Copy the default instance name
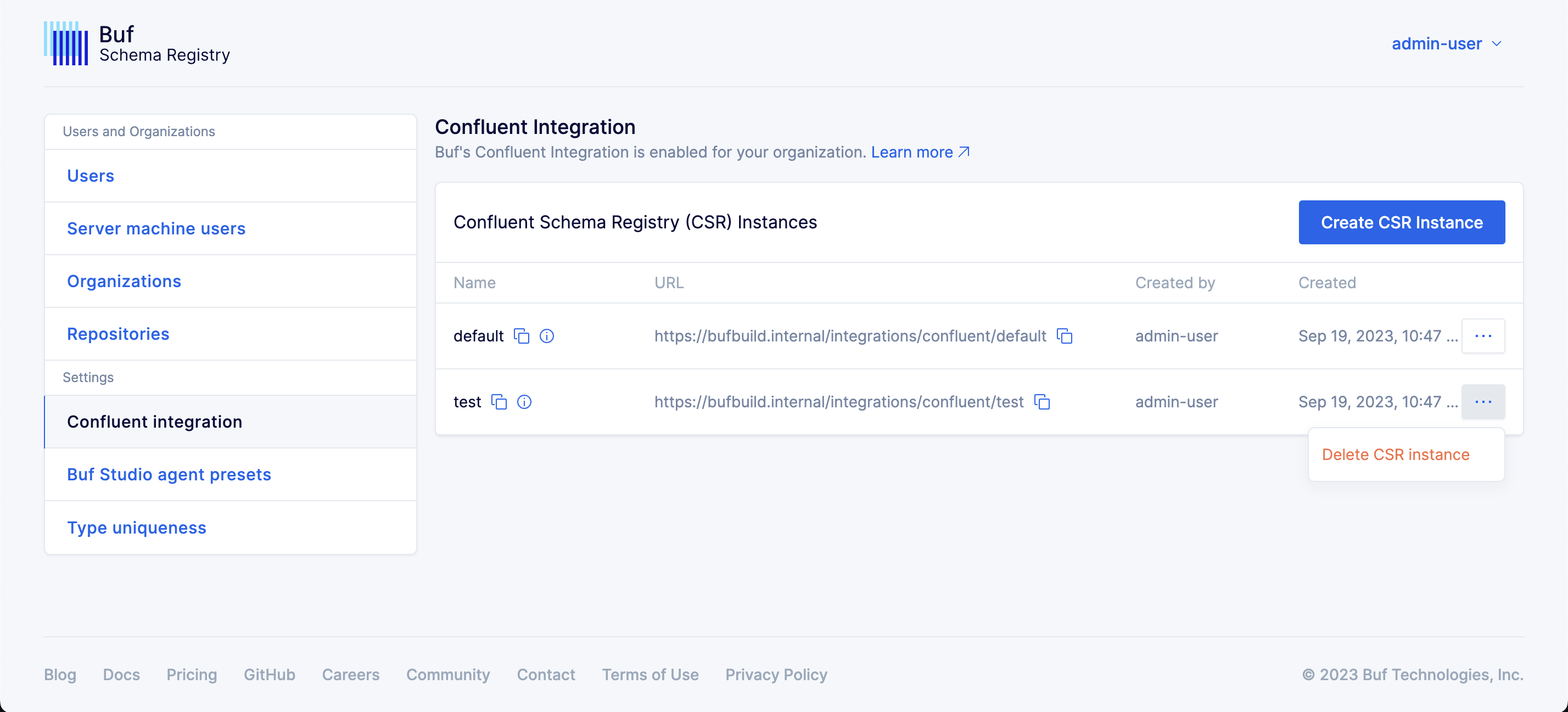Image resolution: width=1568 pixels, height=712 pixels. (522, 336)
